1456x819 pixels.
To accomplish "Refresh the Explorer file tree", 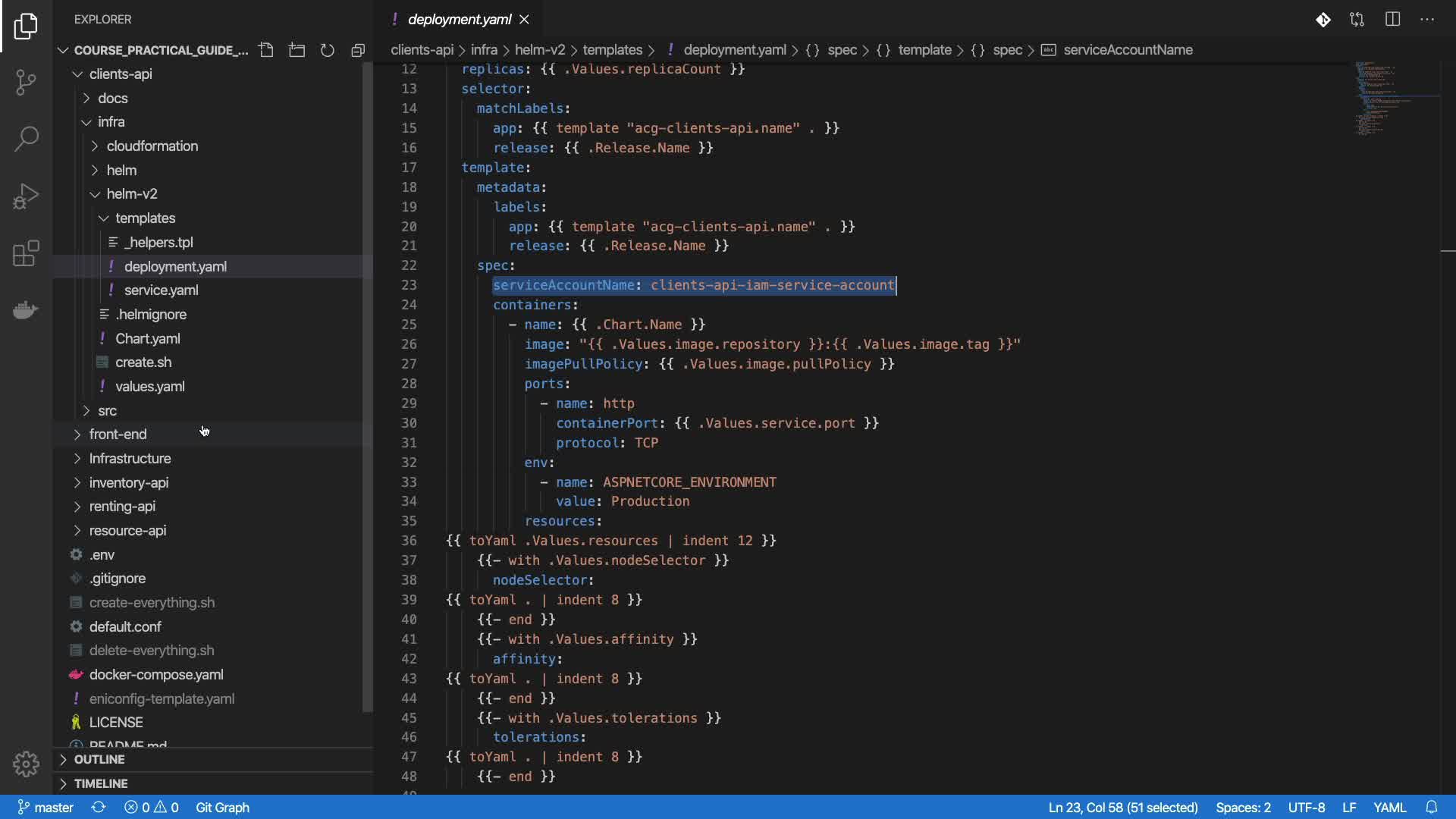I will coord(328,50).
